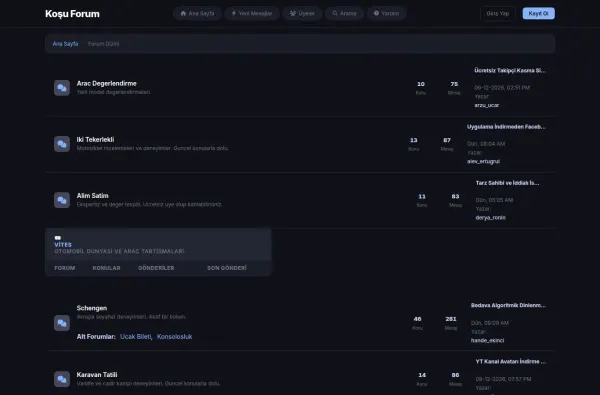
Task: Open the Karavan Tatili forum
Action: click(x=97, y=374)
